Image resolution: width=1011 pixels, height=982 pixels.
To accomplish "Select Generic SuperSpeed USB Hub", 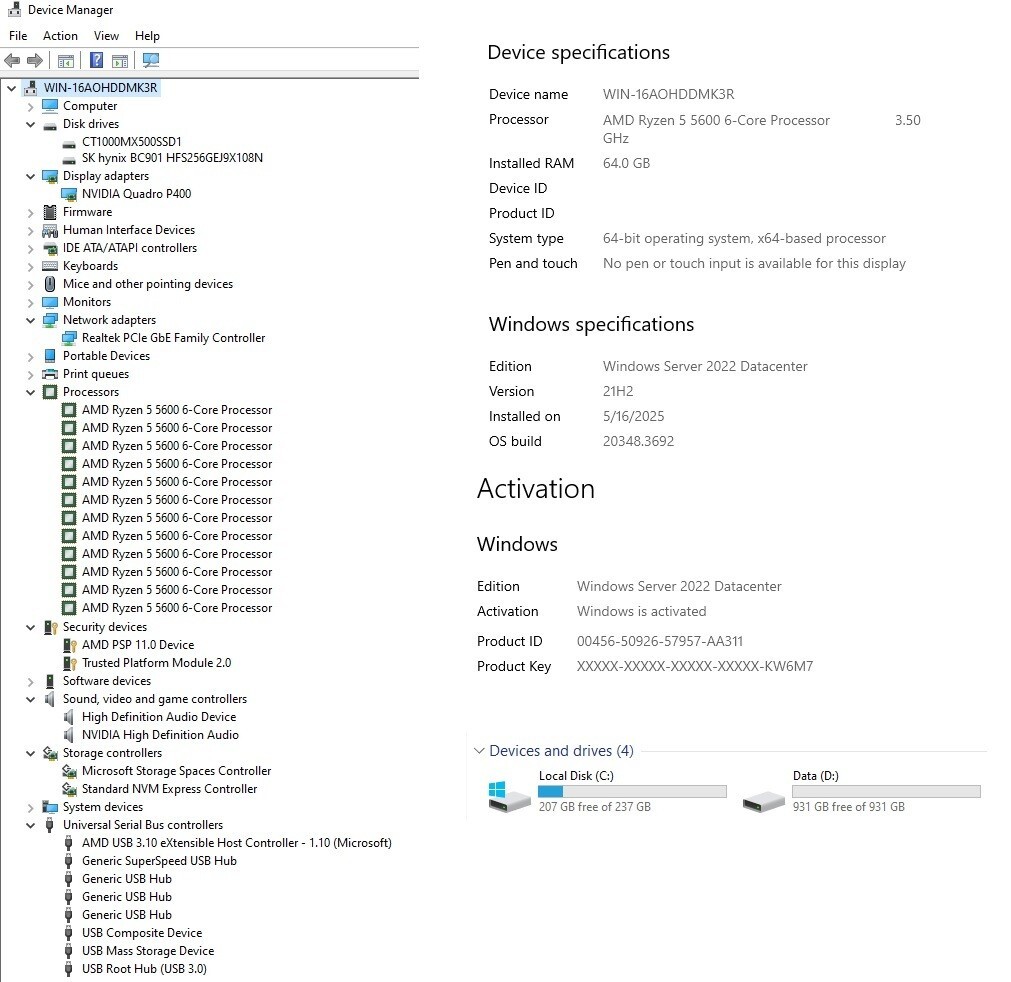I will coord(159,861).
